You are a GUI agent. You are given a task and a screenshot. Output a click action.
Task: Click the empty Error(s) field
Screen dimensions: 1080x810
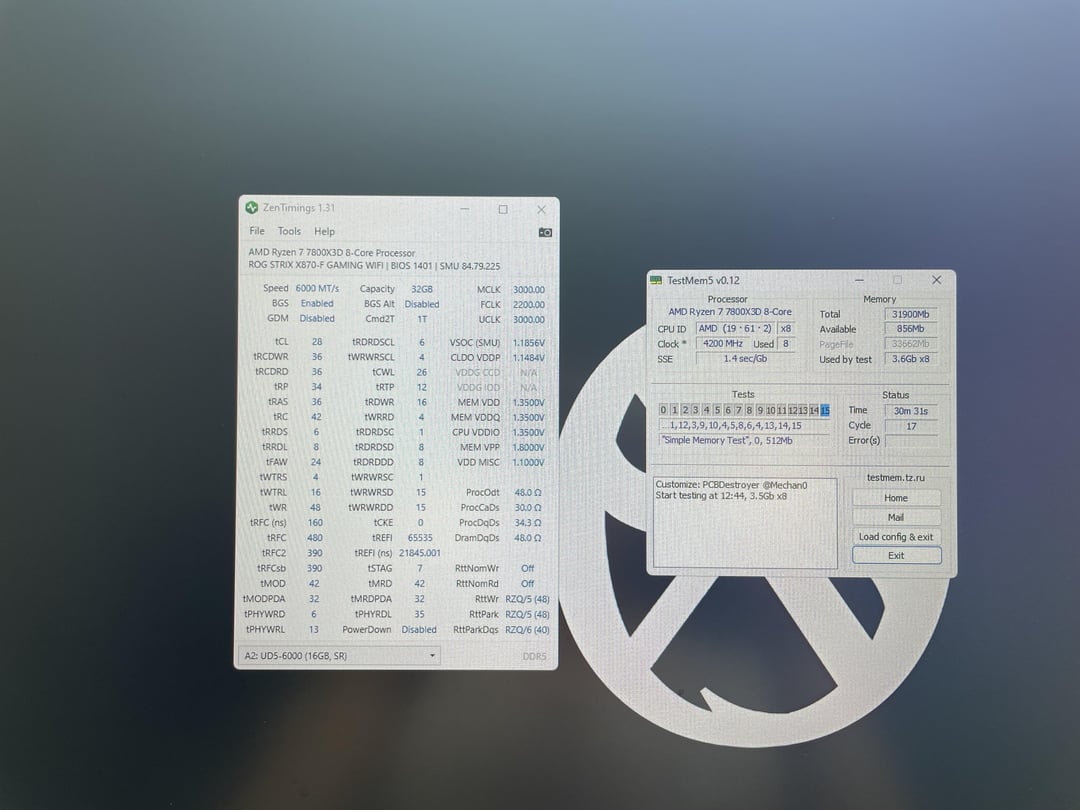(x=911, y=441)
